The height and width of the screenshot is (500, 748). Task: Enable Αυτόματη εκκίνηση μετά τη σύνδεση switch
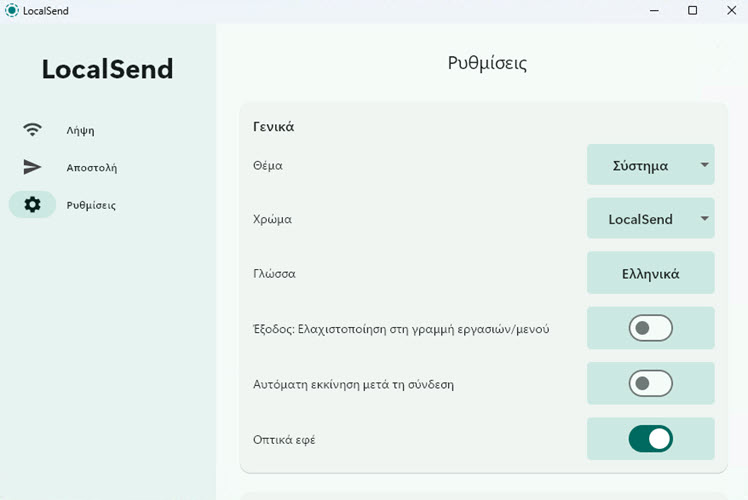[x=651, y=383]
